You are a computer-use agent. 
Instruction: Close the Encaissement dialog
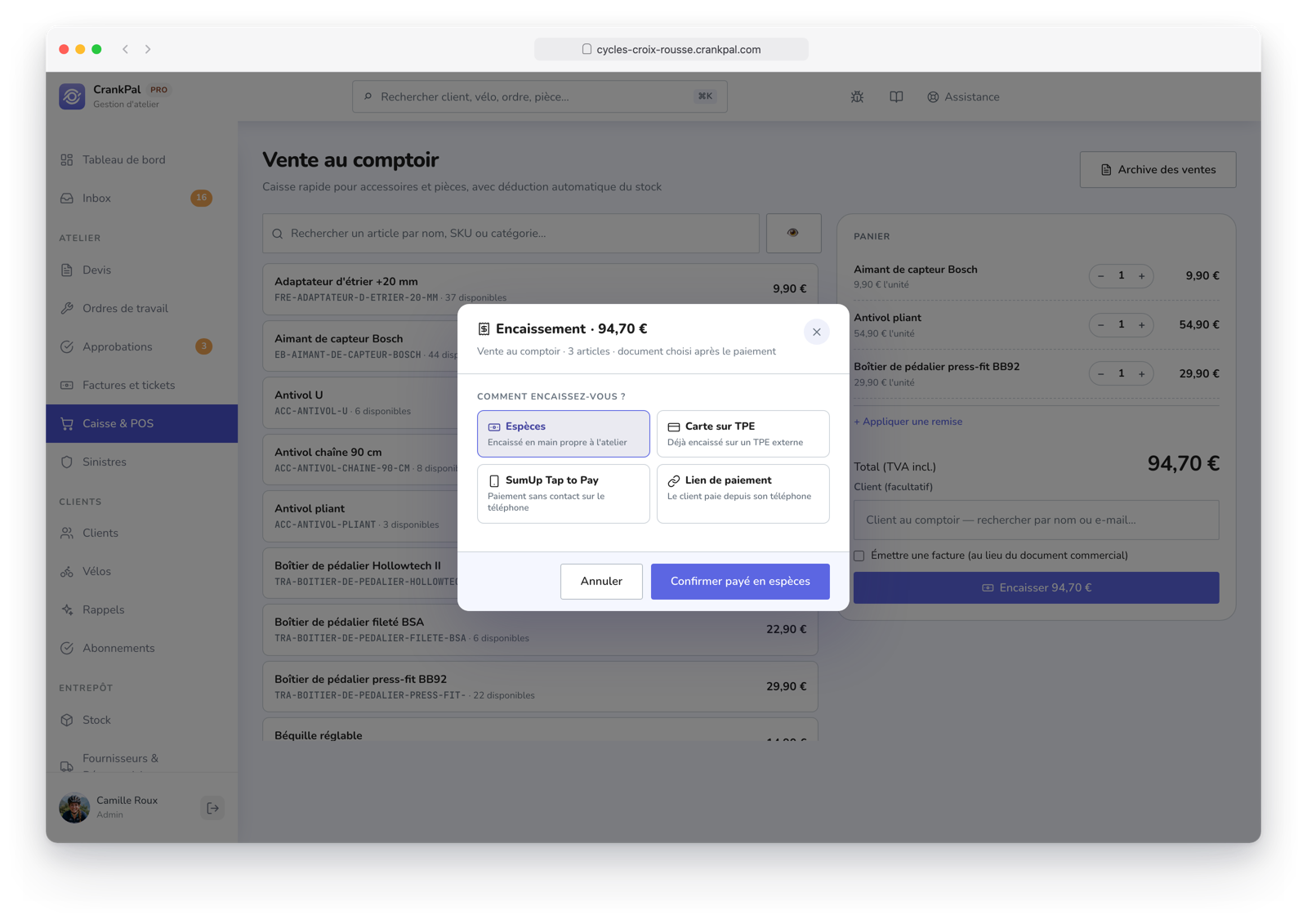[816, 332]
